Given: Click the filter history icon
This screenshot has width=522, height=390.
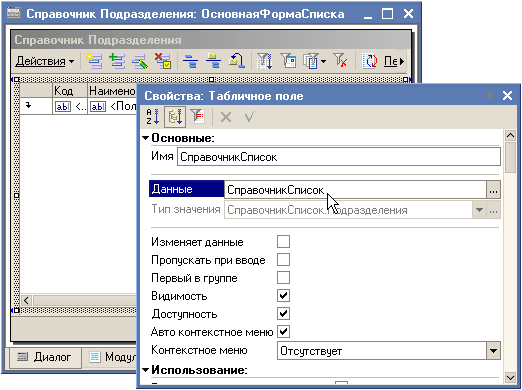Looking at the screenshot, I should (310, 61).
